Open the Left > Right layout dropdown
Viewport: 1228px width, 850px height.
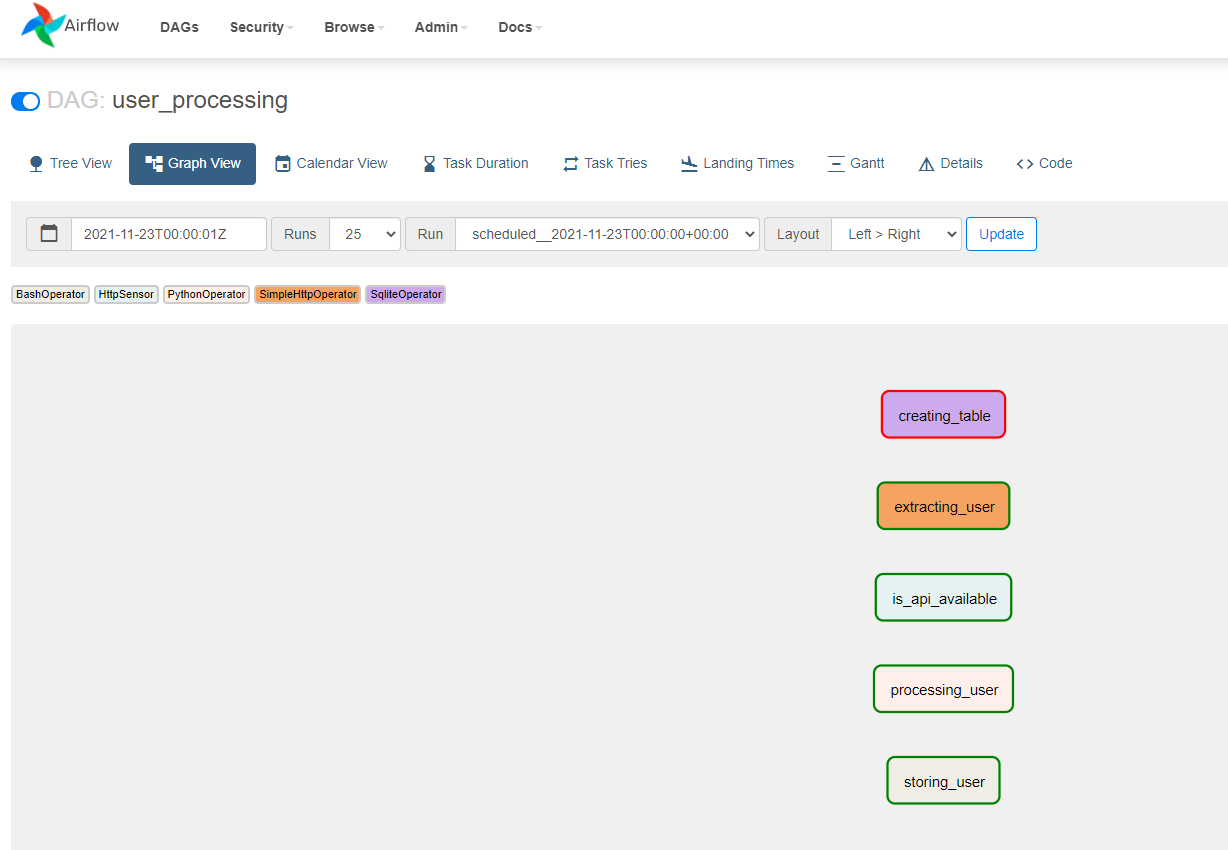896,233
